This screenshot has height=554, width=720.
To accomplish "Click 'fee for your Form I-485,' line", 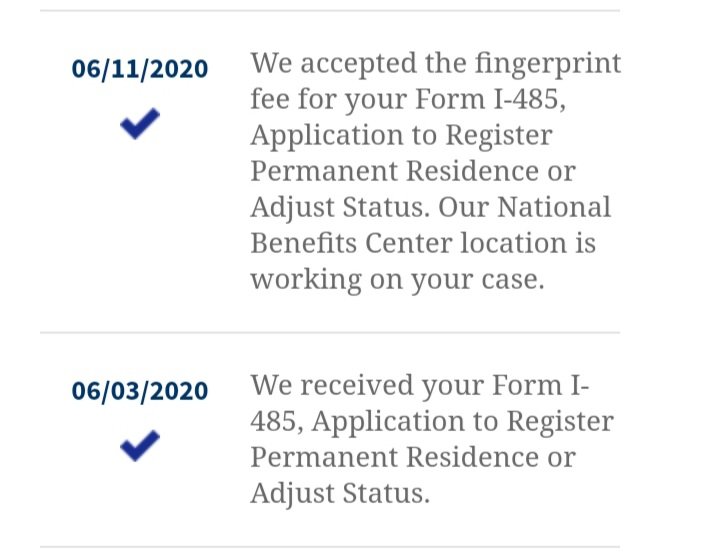I will point(408,99).
